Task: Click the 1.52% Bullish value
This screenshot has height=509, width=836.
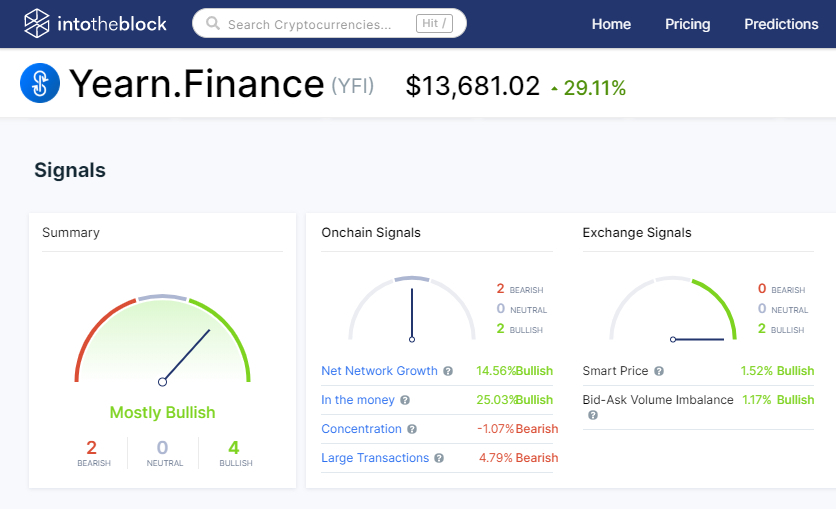Action: click(777, 370)
